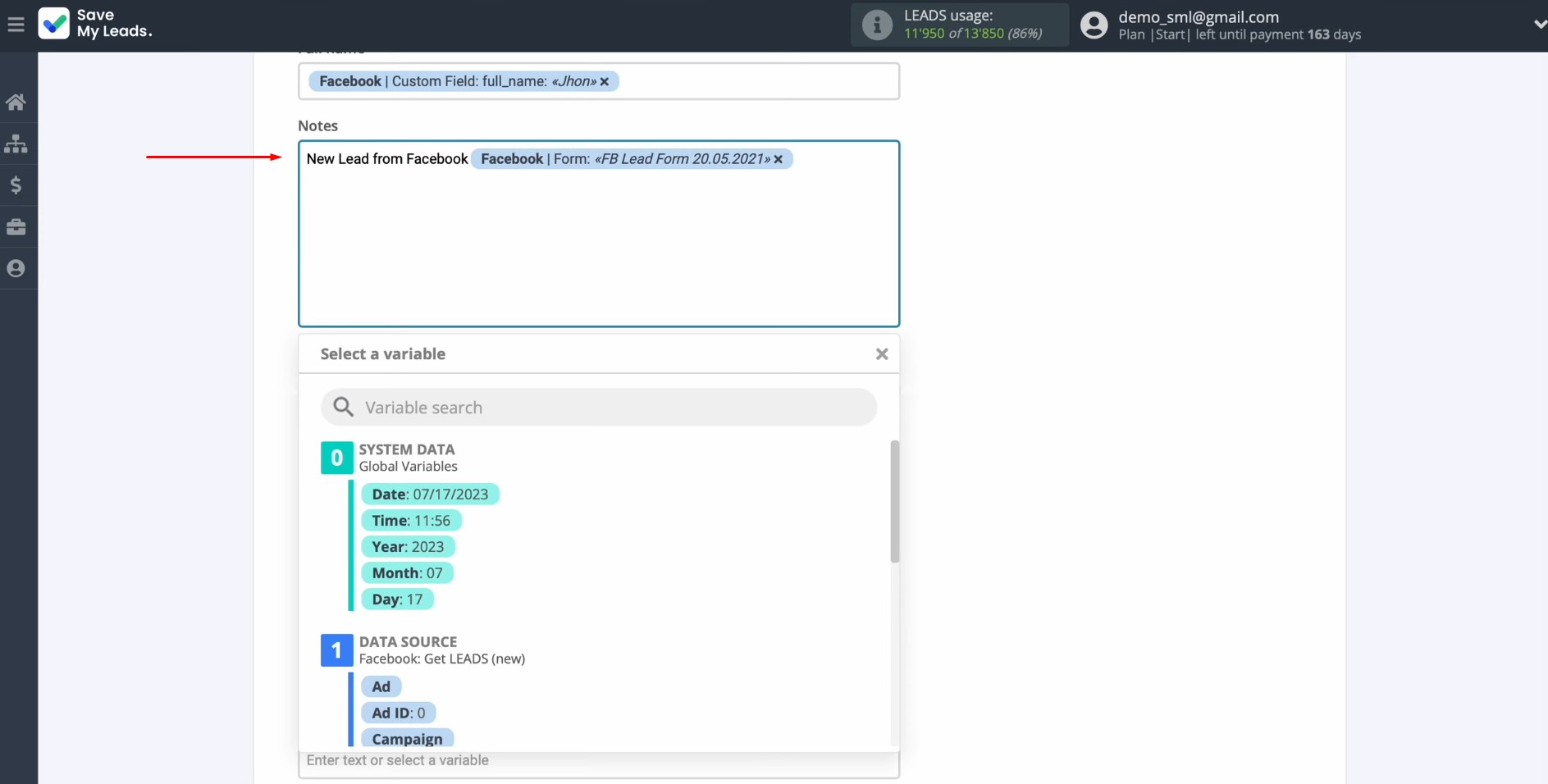Remove the FB Lead Form variable tag
This screenshot has height=784, width=1548.
click(779, 159)
